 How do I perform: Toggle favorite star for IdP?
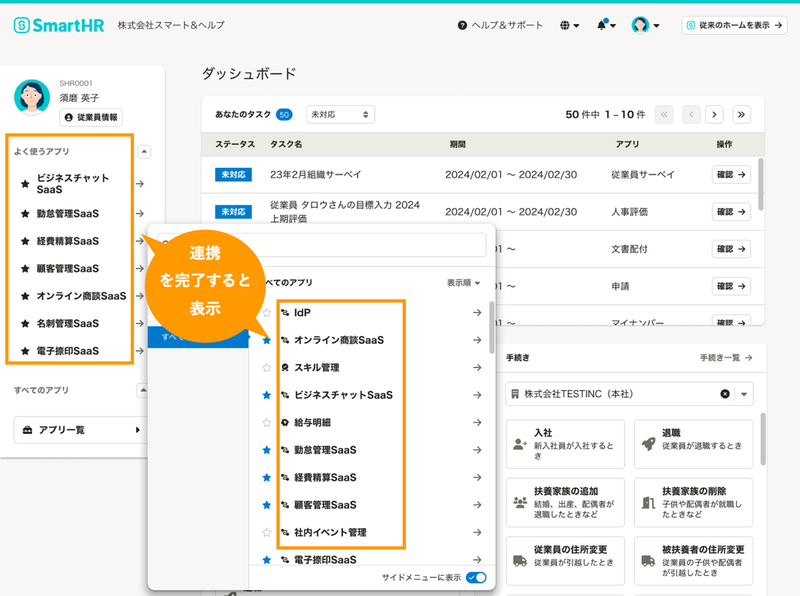click(x=266, y=313)
